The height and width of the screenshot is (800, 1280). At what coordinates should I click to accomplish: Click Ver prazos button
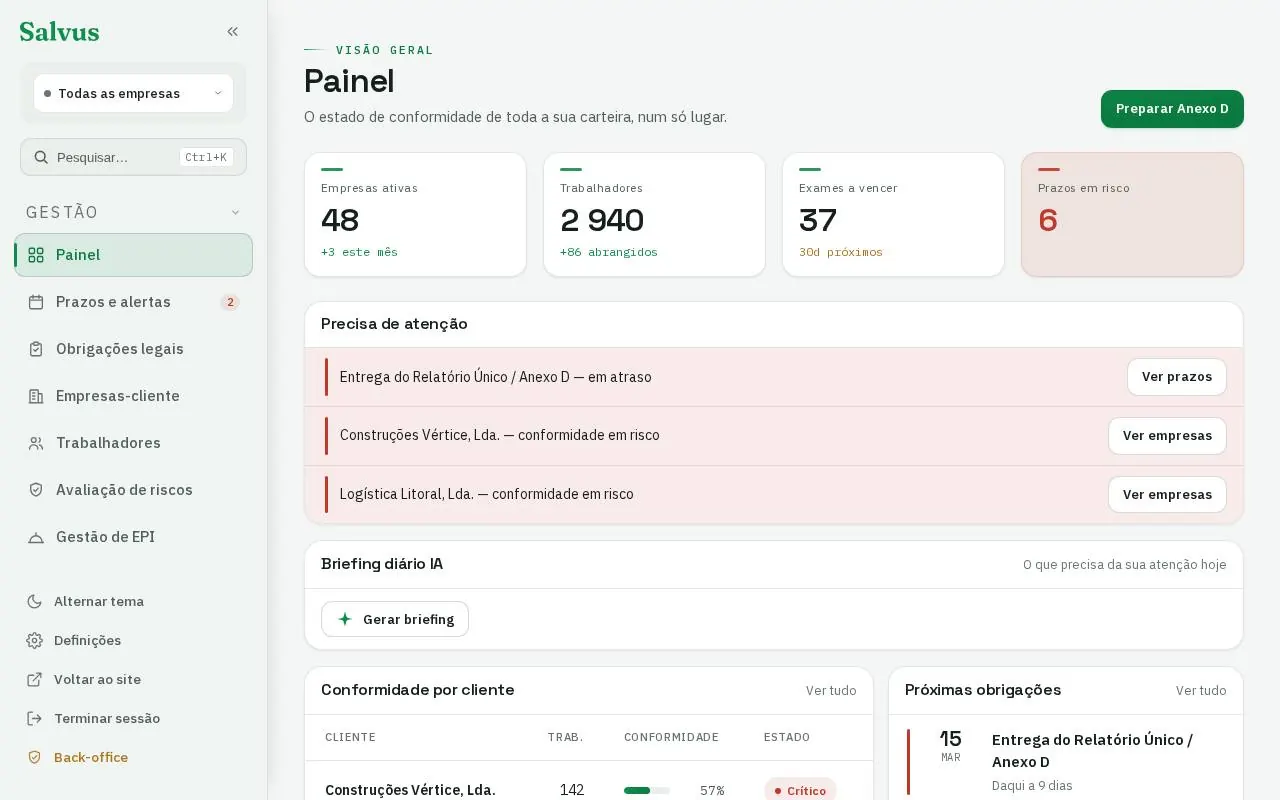click(x=1177, y=377)
